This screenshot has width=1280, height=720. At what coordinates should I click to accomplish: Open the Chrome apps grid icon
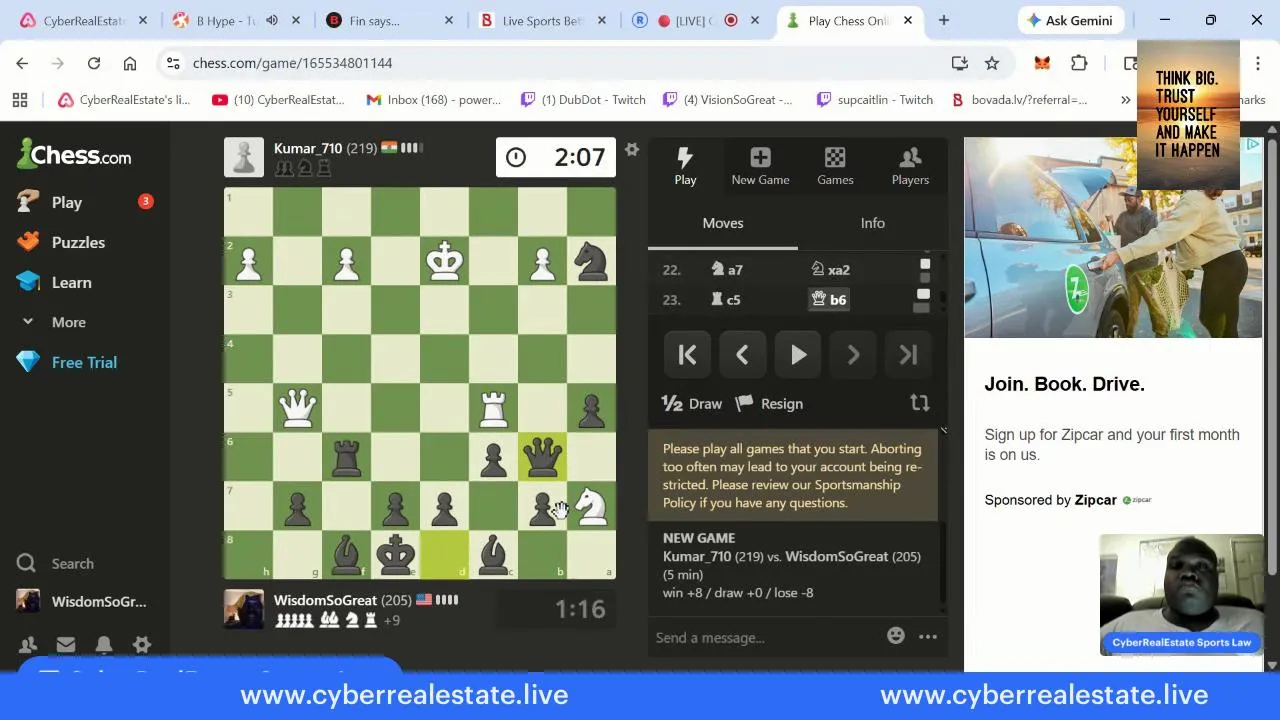tap(20, 99)
